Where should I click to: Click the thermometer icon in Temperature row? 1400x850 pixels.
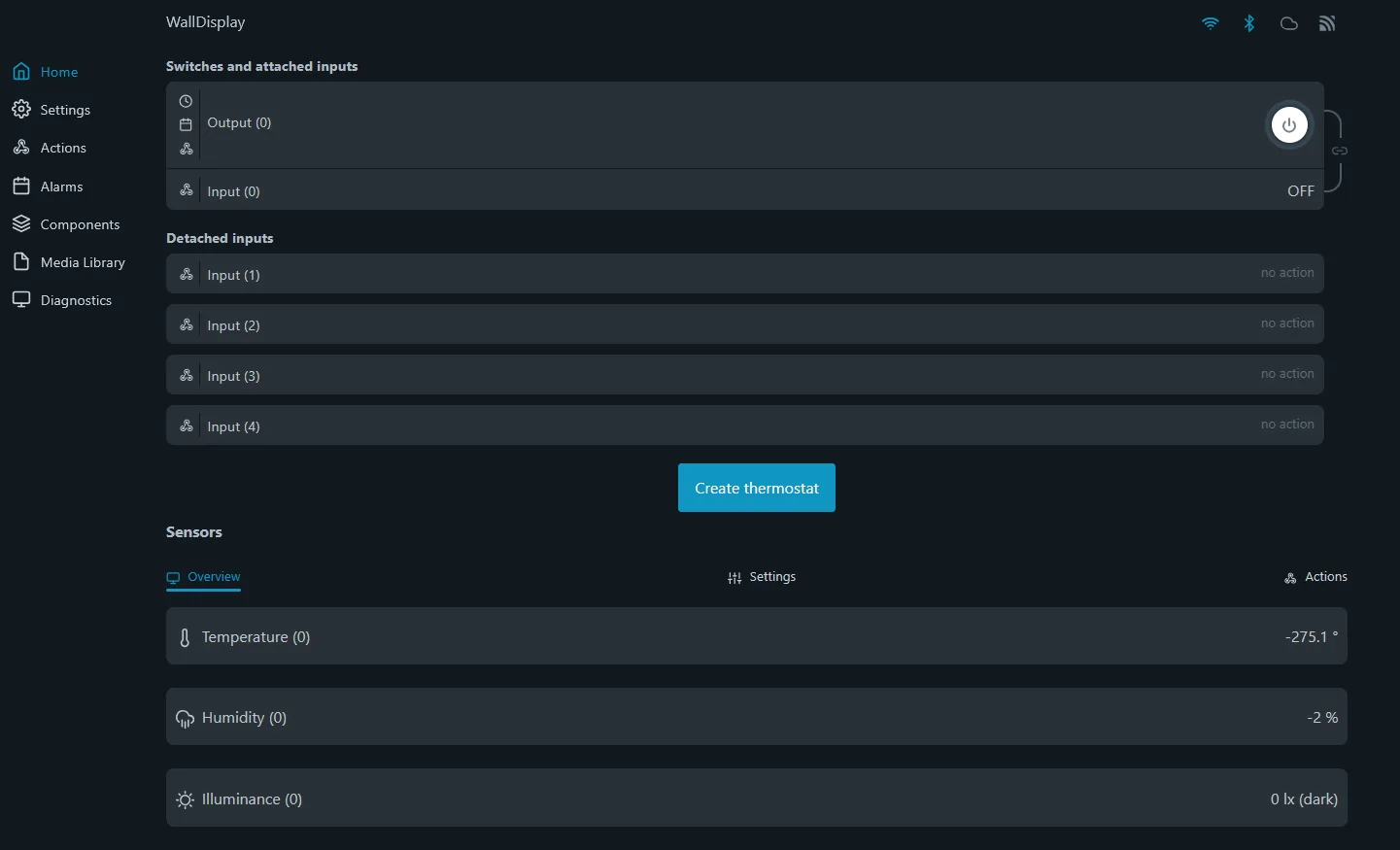click(185, 637)
